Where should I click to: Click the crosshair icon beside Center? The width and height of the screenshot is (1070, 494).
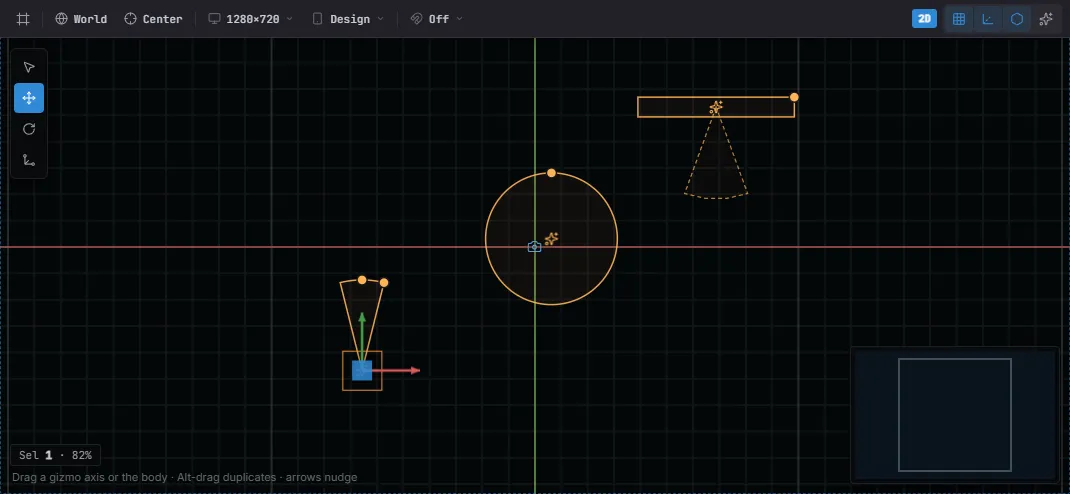[x=130, y=19]
